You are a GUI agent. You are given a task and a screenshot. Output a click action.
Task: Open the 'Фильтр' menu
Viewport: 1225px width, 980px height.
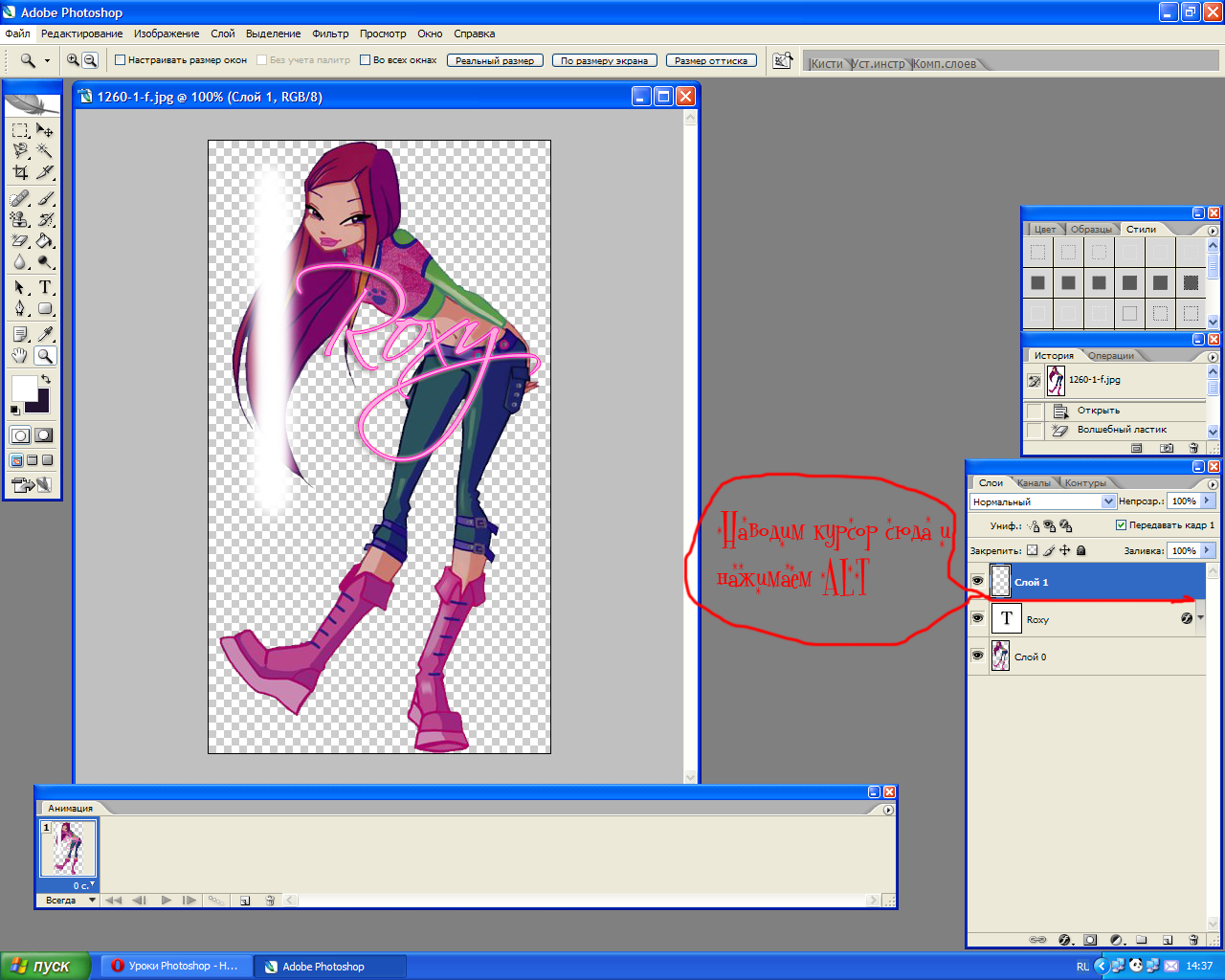(x=330, y=33)
